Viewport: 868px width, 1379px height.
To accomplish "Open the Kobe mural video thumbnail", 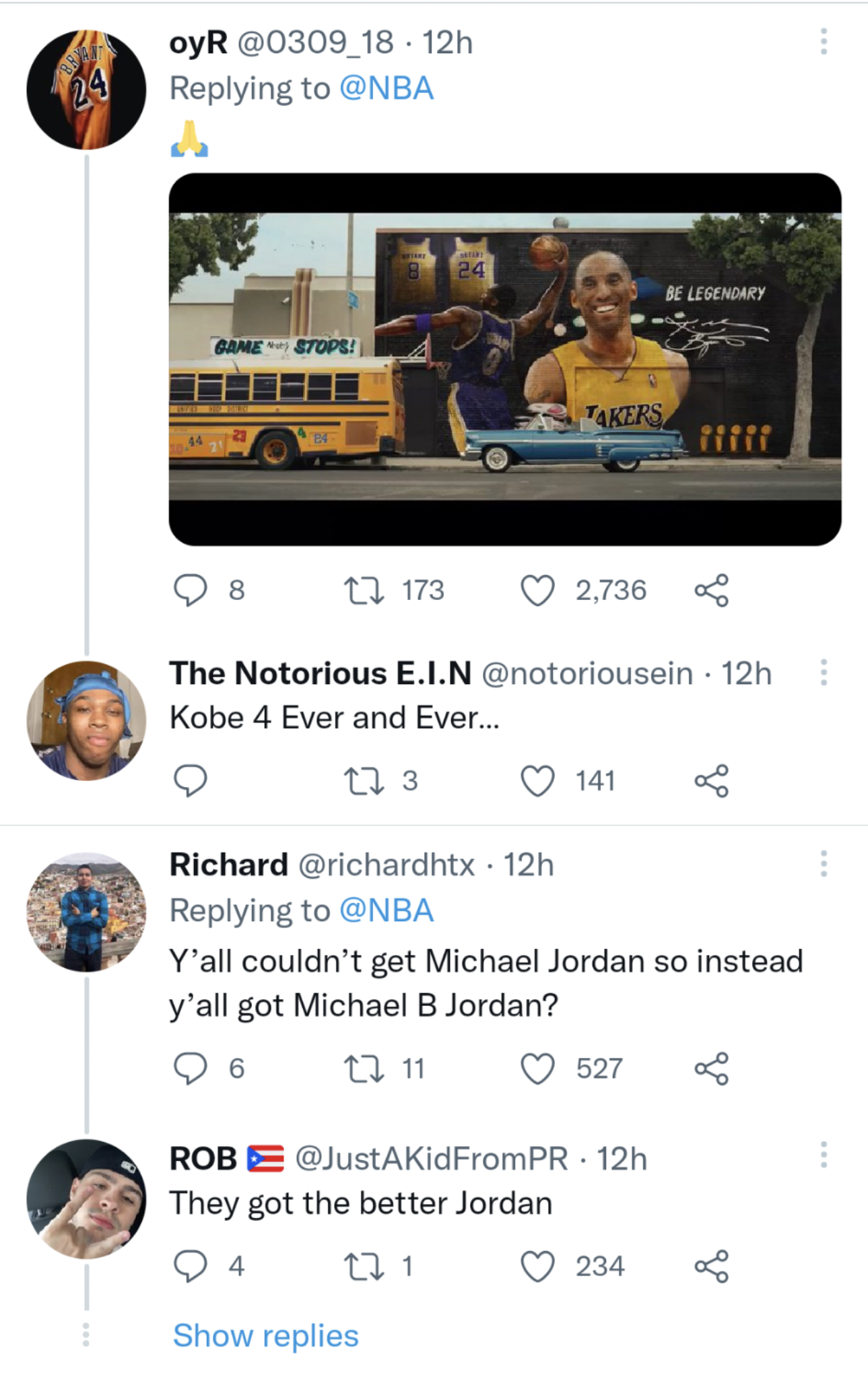I will click(504, 359).
